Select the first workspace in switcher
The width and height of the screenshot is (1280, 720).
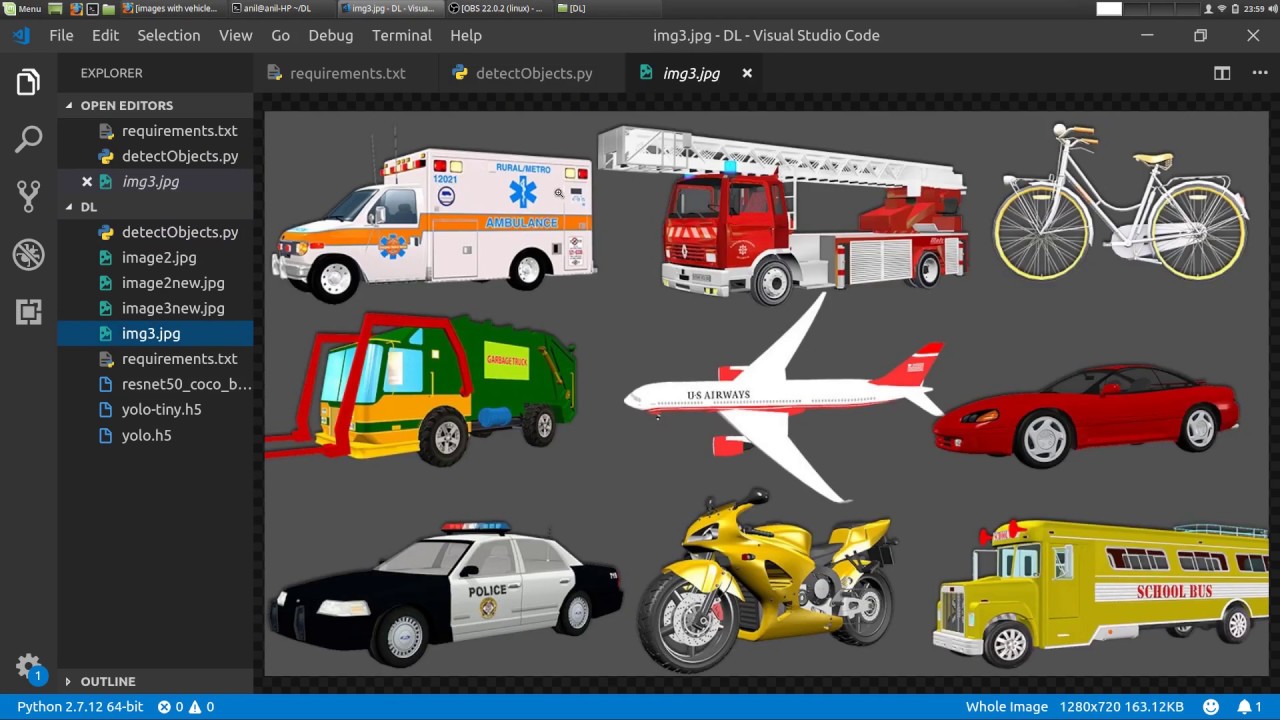(x=1109, y=8)
